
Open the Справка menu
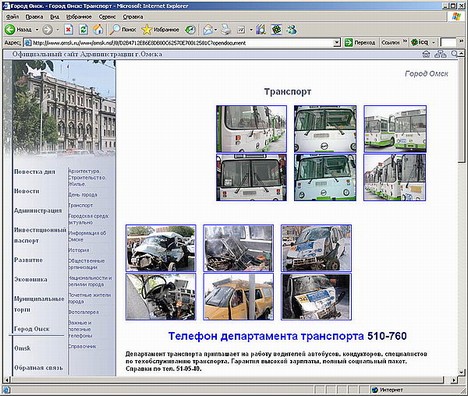(133, 17)
